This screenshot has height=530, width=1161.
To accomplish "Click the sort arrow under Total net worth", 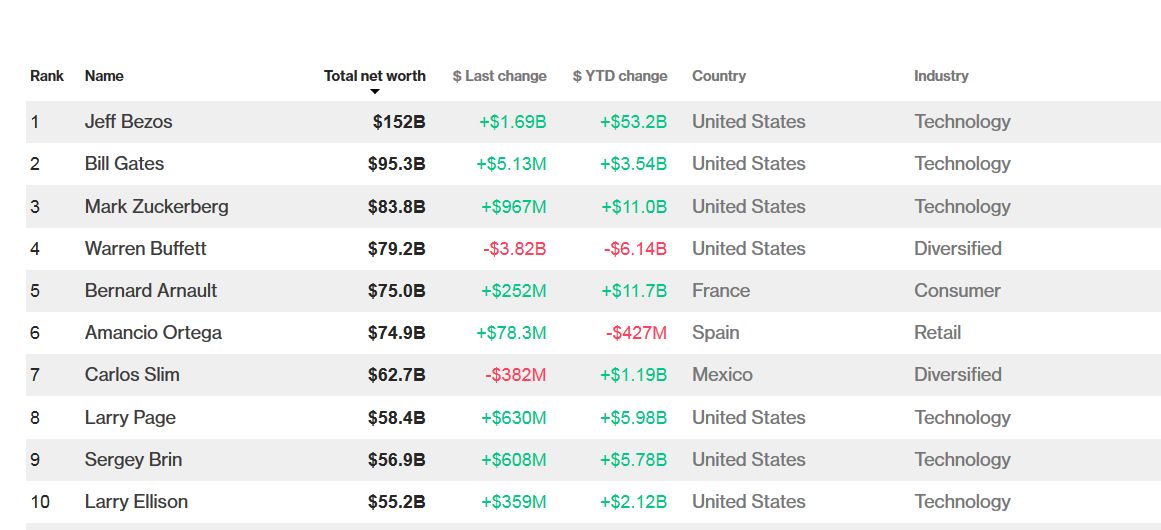I will 375,92.
